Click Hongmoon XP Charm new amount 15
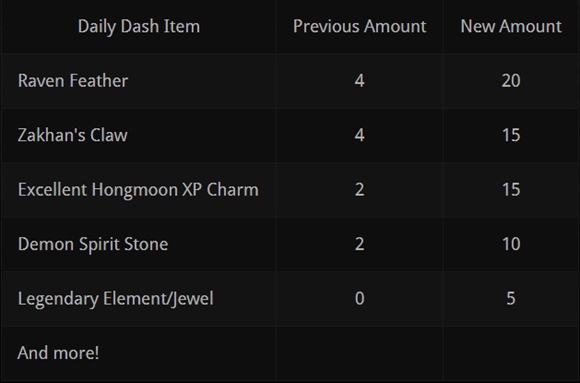The width and height of the screenshot is (580, 383). (x=511, y=189)
